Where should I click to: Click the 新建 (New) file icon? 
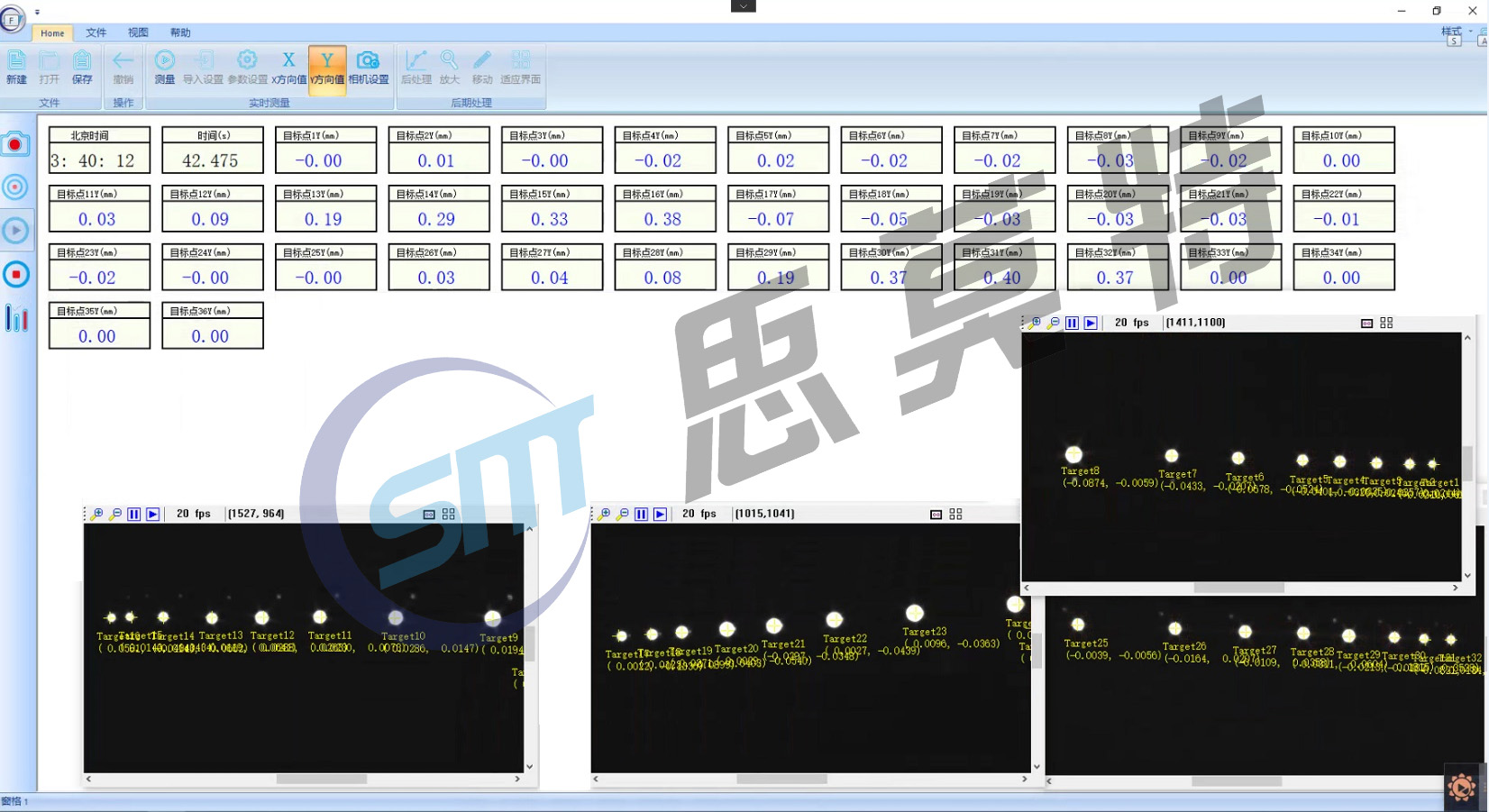(x=16, y=67)
